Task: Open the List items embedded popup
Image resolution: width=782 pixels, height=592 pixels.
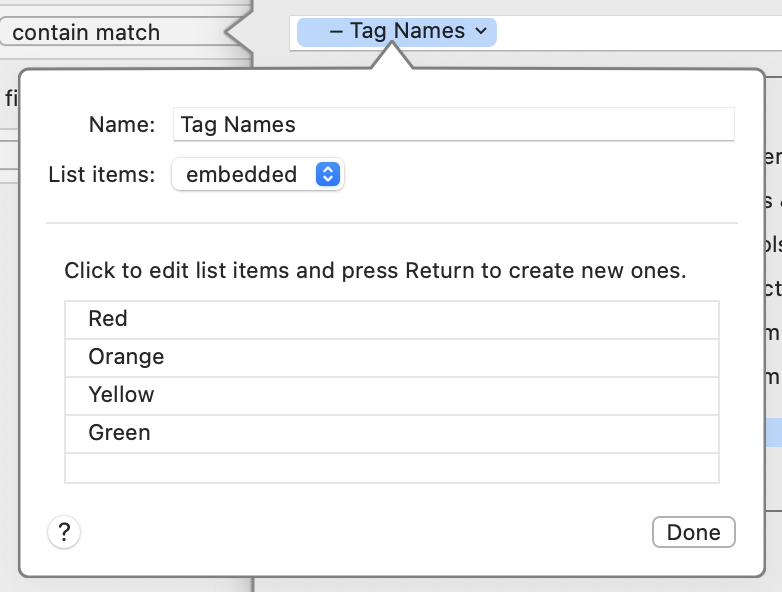Action: coord(257,174)
